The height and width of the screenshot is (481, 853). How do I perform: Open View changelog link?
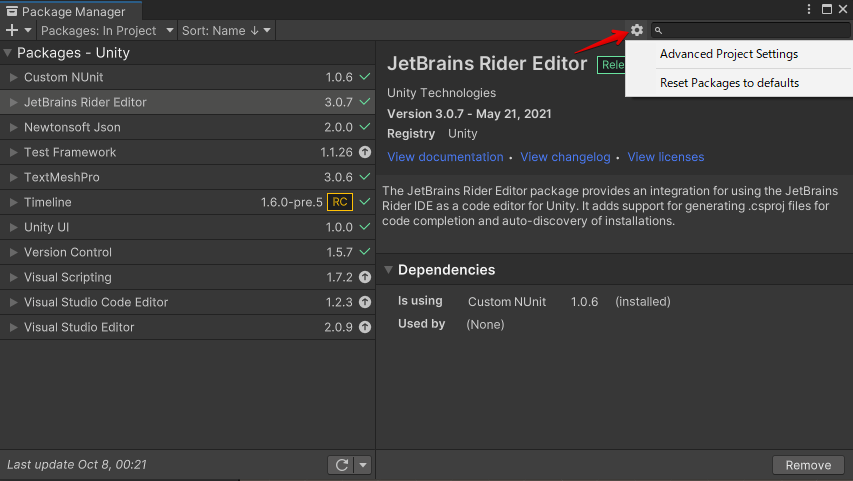click(565, 157)
